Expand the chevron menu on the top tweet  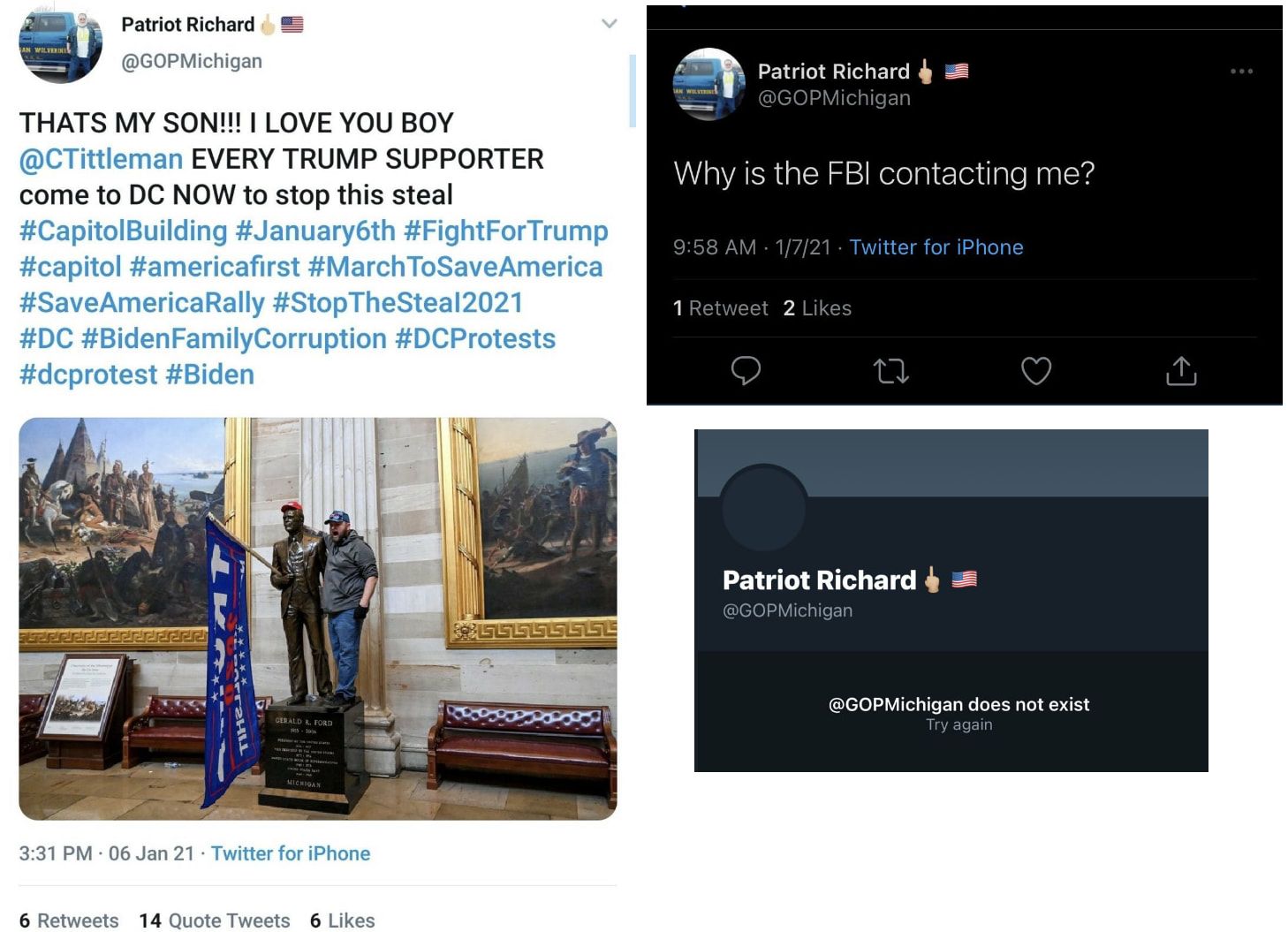point(609,24)
